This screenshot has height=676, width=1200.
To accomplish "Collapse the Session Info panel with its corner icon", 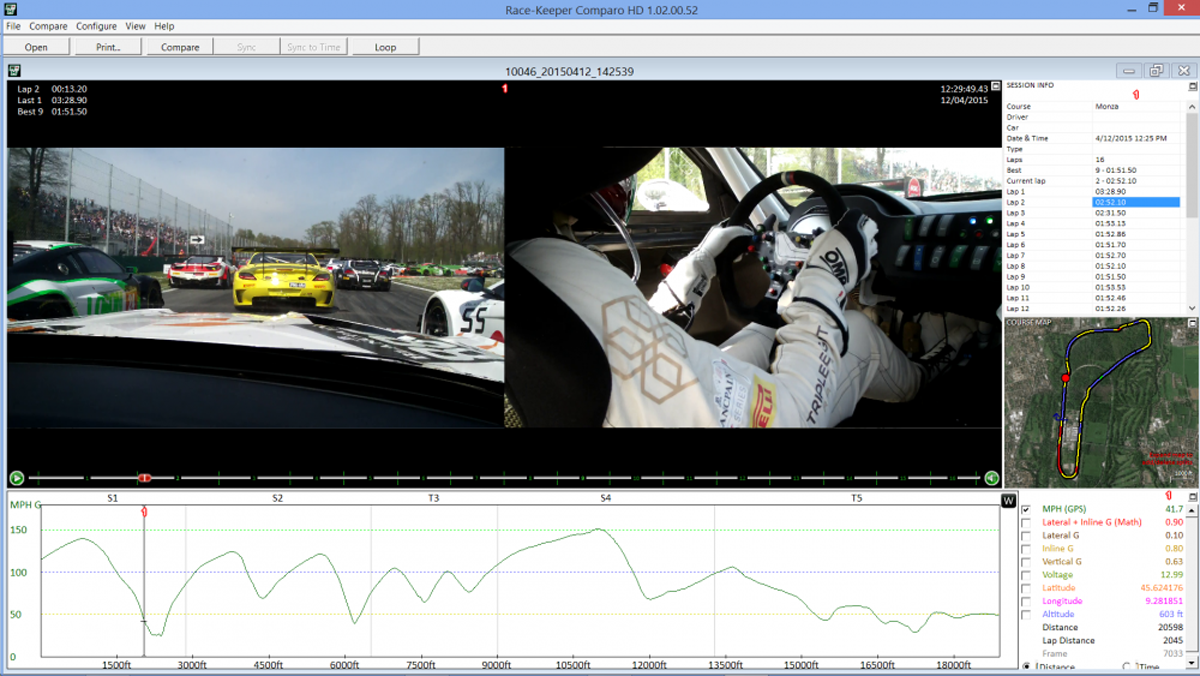I will tap(1192, 86).
